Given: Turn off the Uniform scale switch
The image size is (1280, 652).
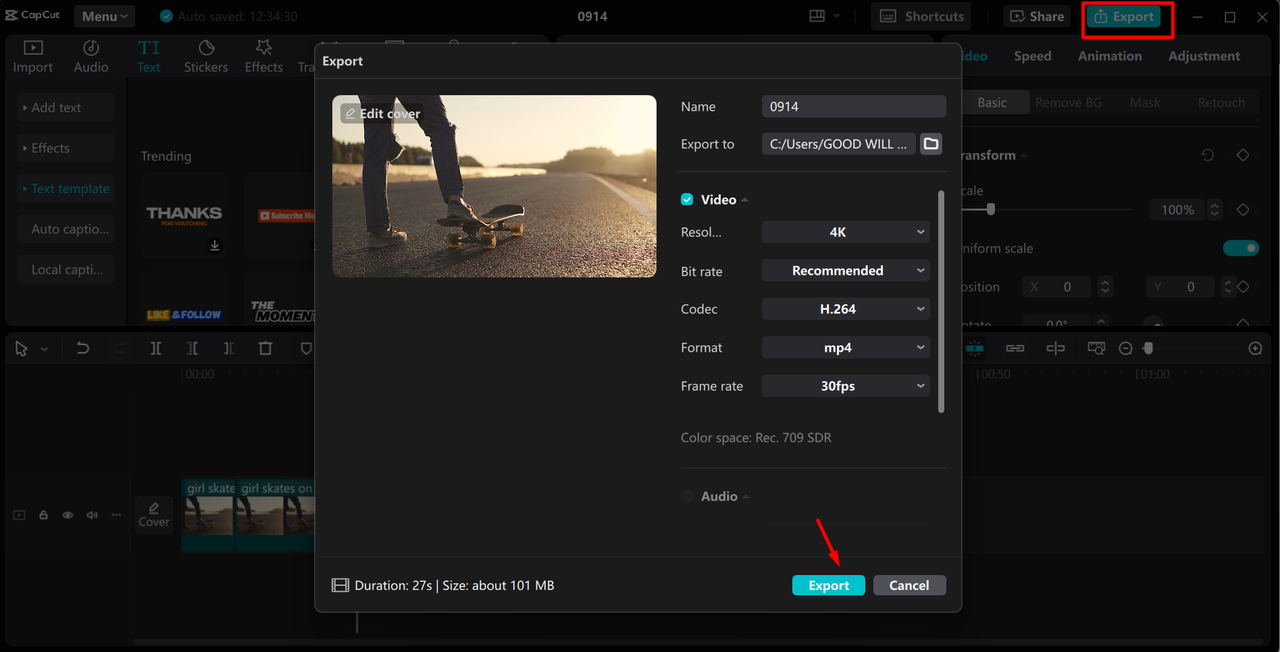Looking at the screenshot, I should (1241, 248).
